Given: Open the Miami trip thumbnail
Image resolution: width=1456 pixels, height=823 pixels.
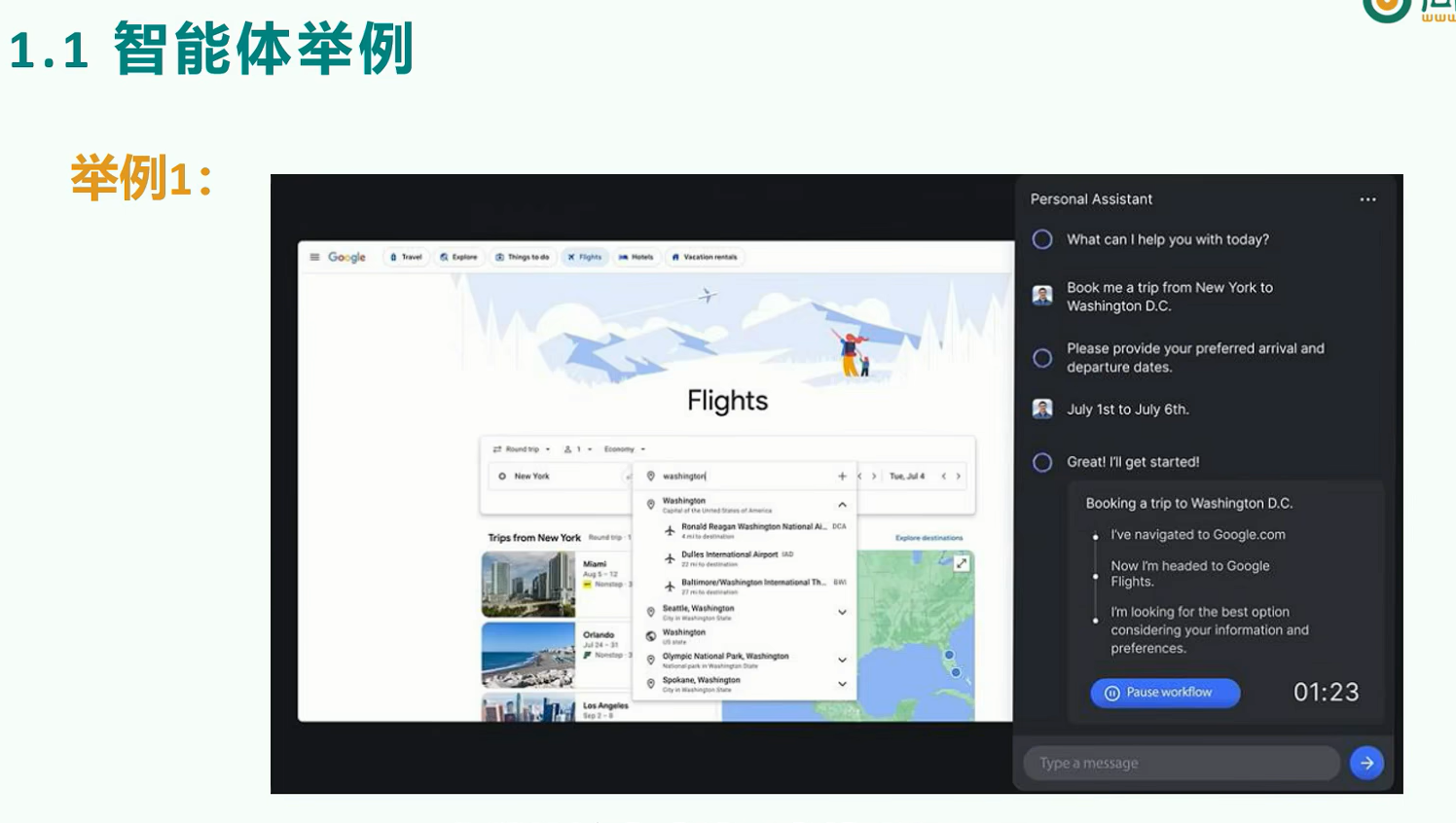Looking at the screenshot, I should 528,585.
